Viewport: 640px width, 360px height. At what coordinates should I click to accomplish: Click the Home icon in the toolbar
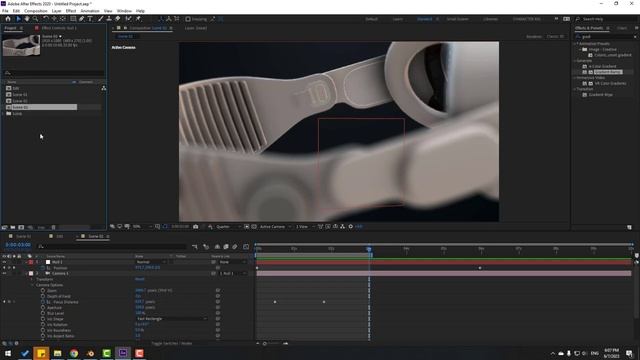[8, 19]
